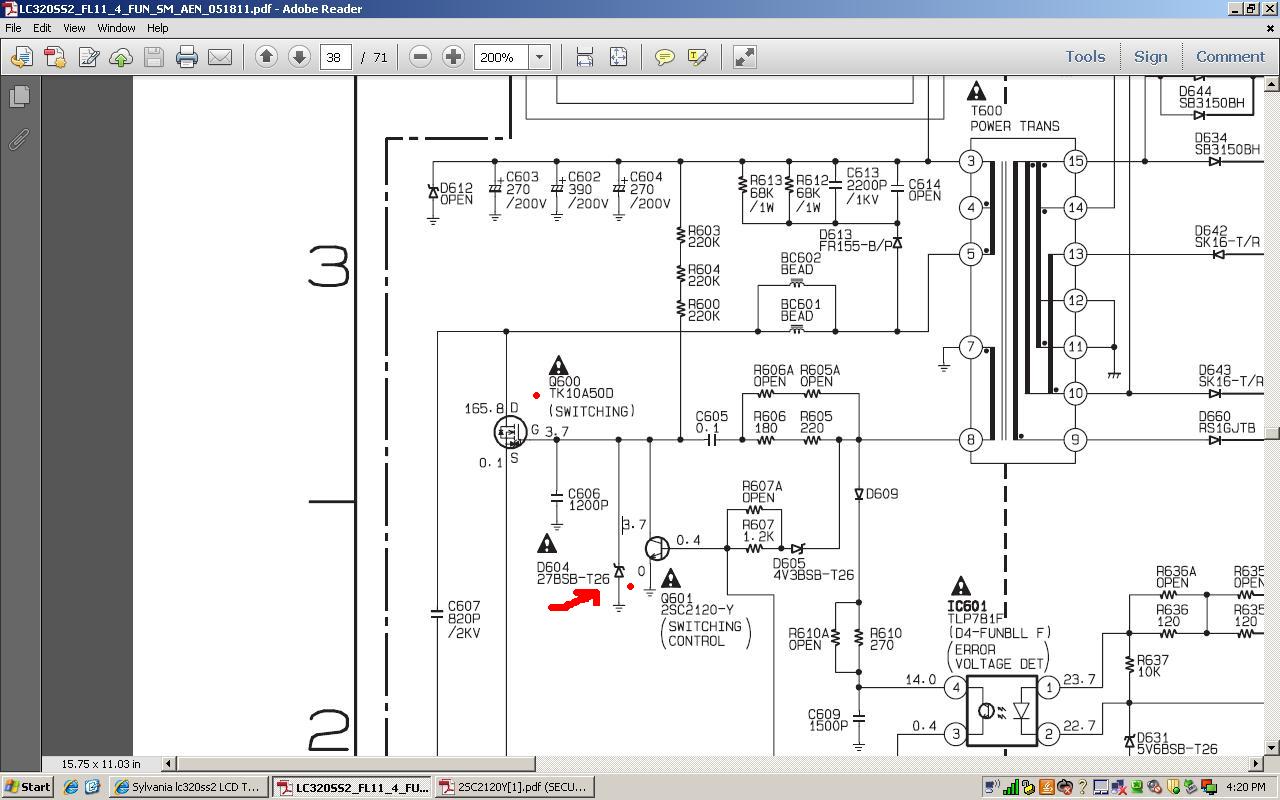Image resolution: width=1280 pixels, height=800 pixels.
Task: Click the Print file icon
Action: coord(187,57)
